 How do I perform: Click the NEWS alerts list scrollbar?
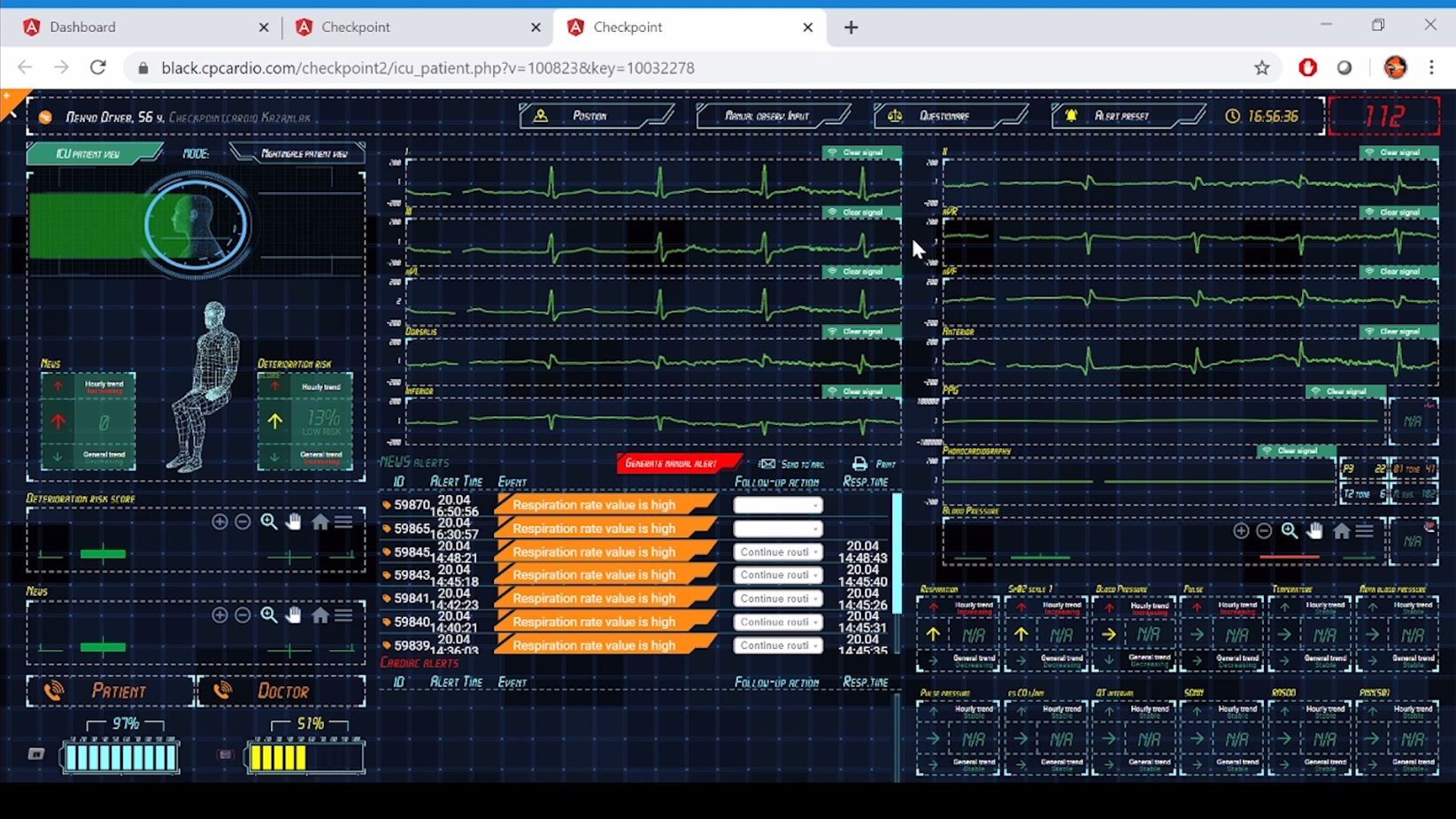tap(897, 553)
